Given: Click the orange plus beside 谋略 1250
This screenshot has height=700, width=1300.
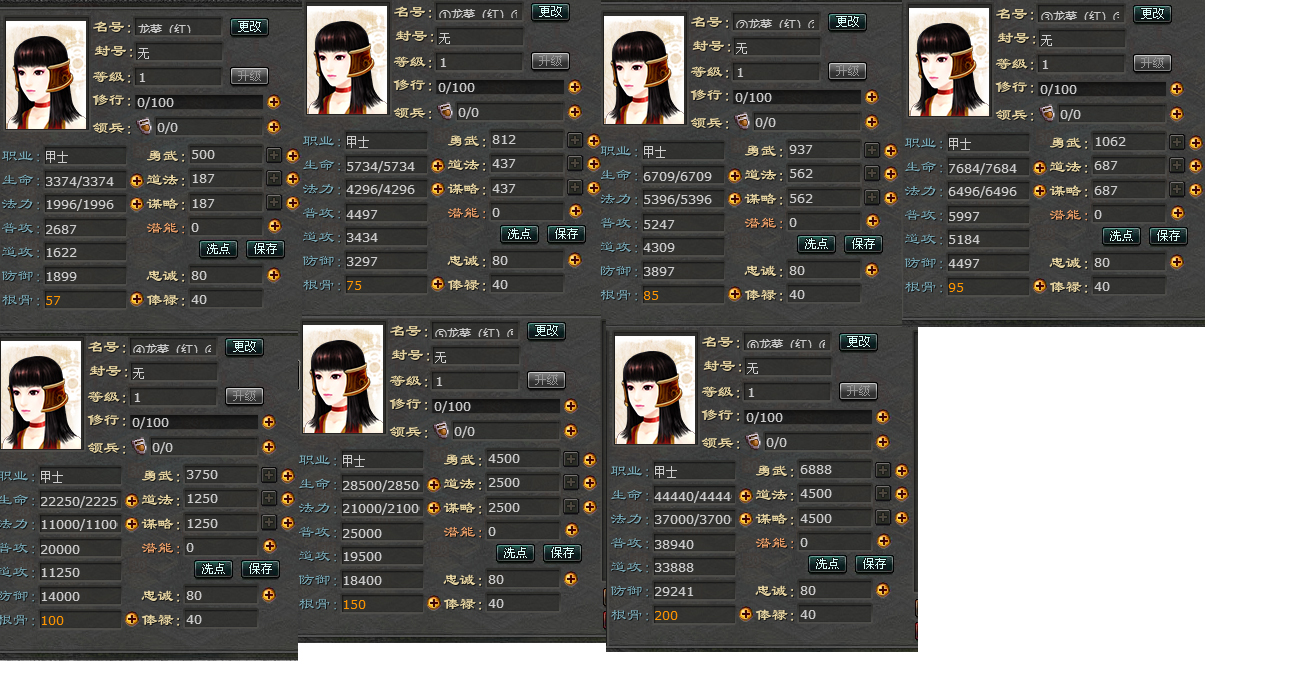Looking at the screenshot, I should point(287,523).
